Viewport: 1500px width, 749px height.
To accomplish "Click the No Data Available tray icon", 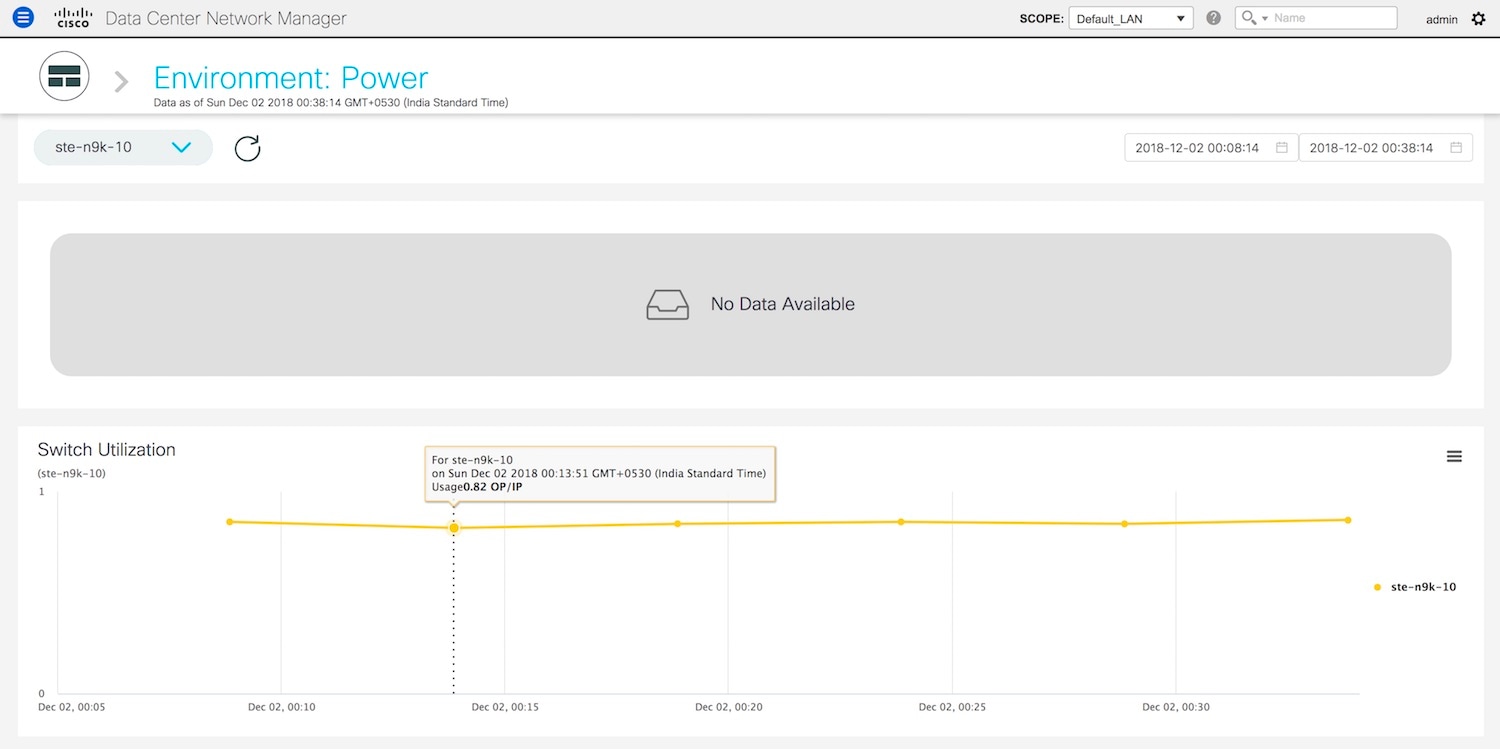I will click(668, 304).
